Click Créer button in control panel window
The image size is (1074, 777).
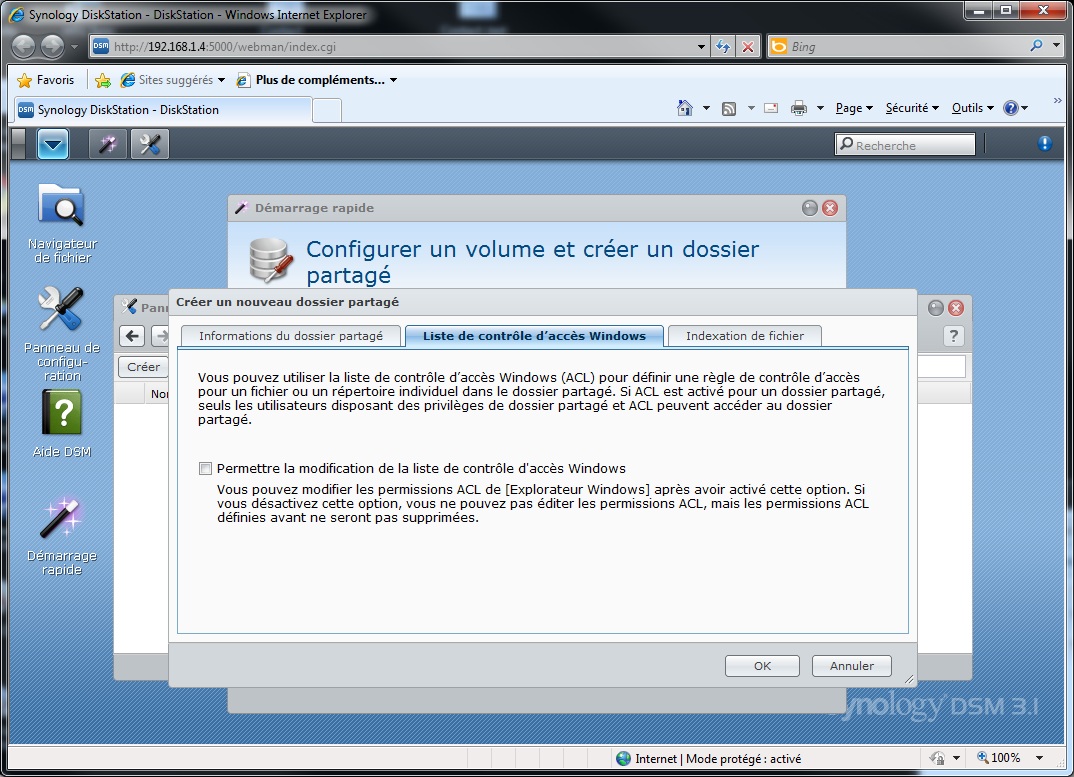click(143, 367)
